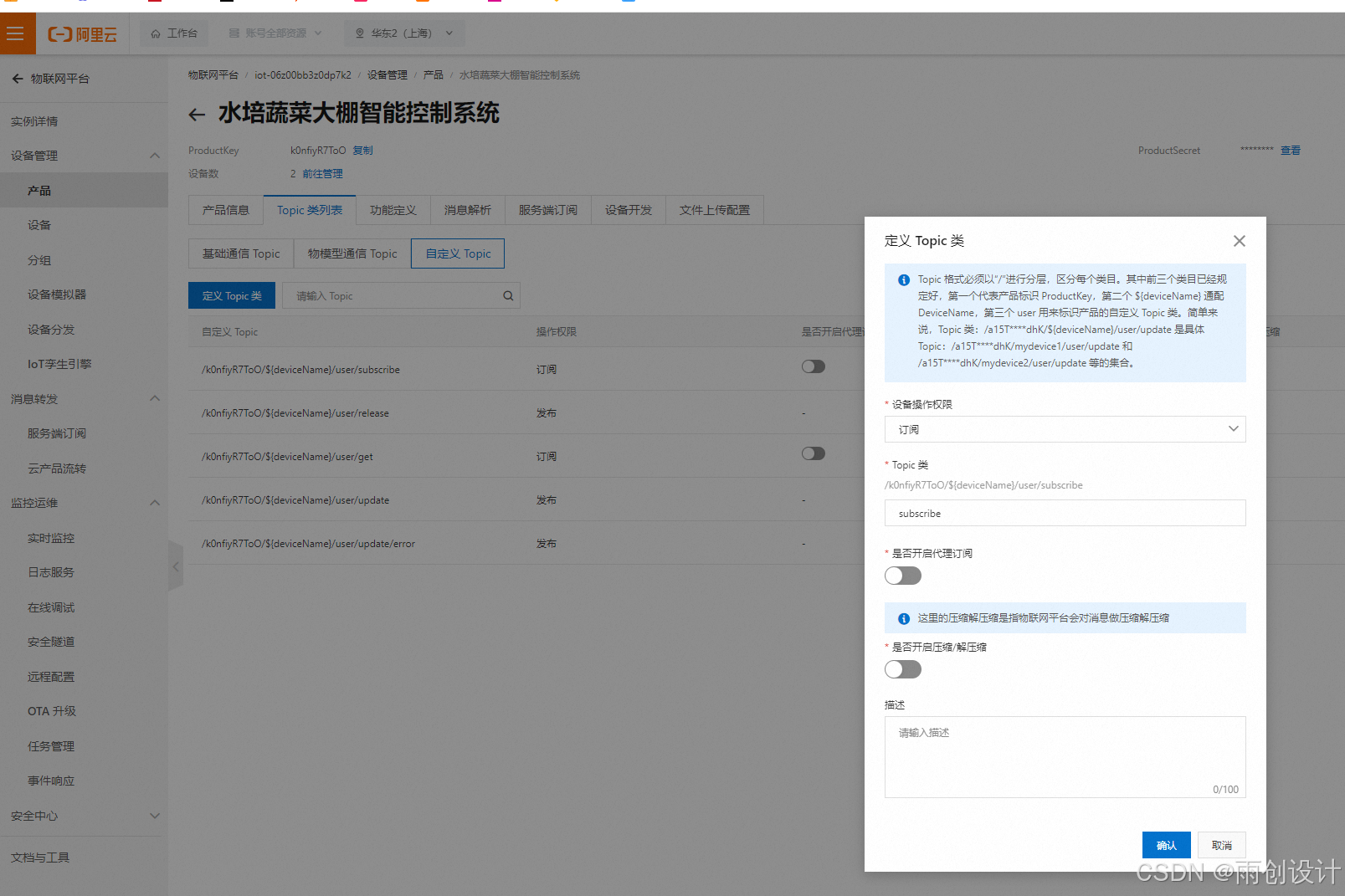
Task: Click the 复制 link next to ProductKey
Action: pyautogui.click(x=362, y=151)
